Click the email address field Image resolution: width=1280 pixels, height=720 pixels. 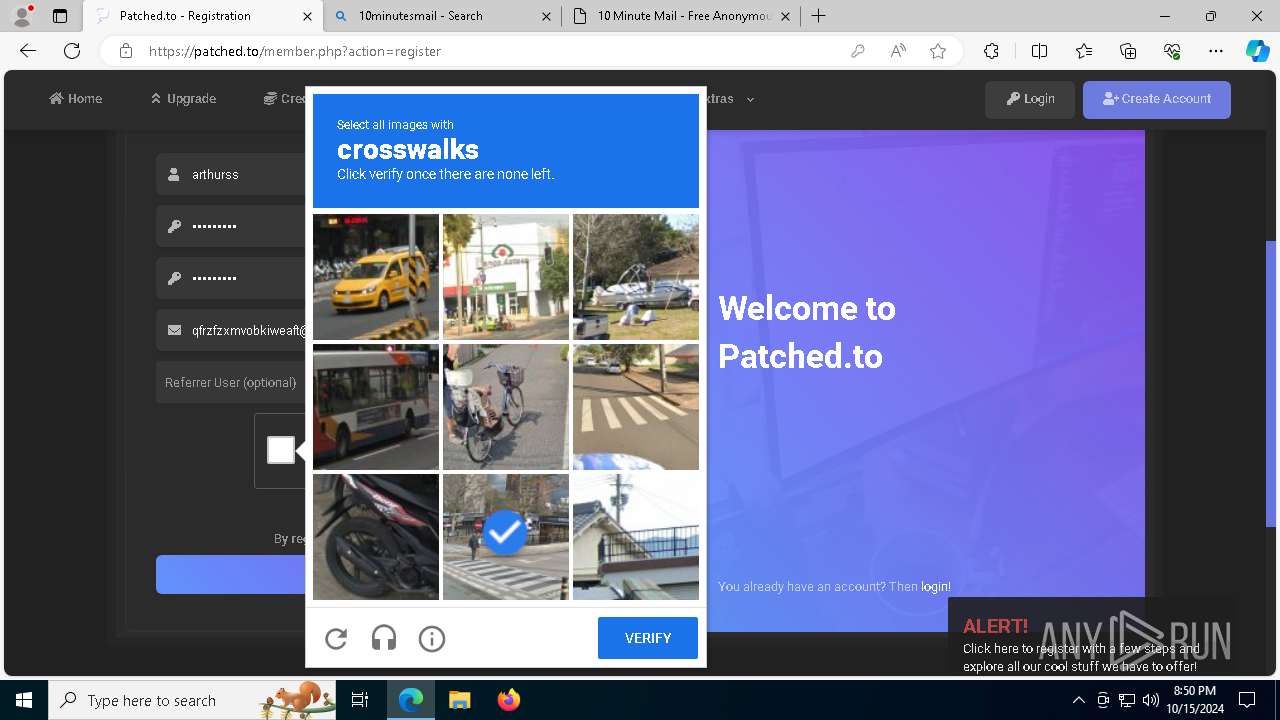click(x=231, y=330)
